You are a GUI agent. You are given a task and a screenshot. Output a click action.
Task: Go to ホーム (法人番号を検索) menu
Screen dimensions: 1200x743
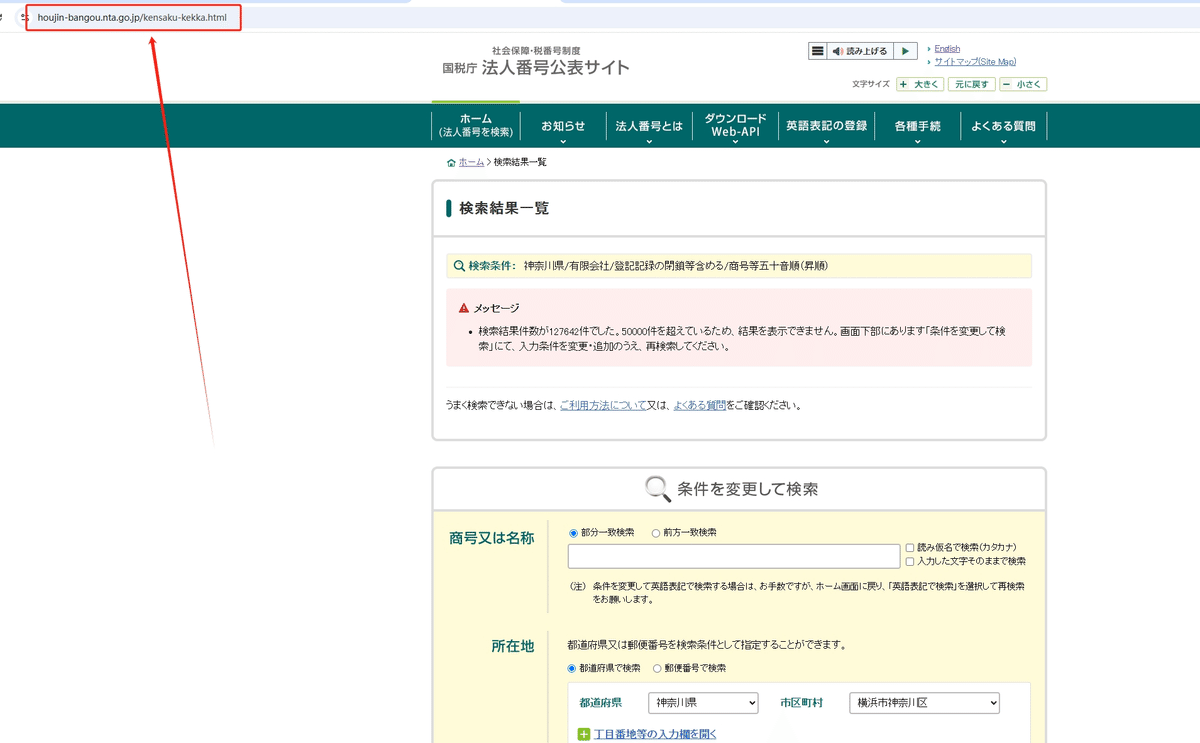[476, 125]
